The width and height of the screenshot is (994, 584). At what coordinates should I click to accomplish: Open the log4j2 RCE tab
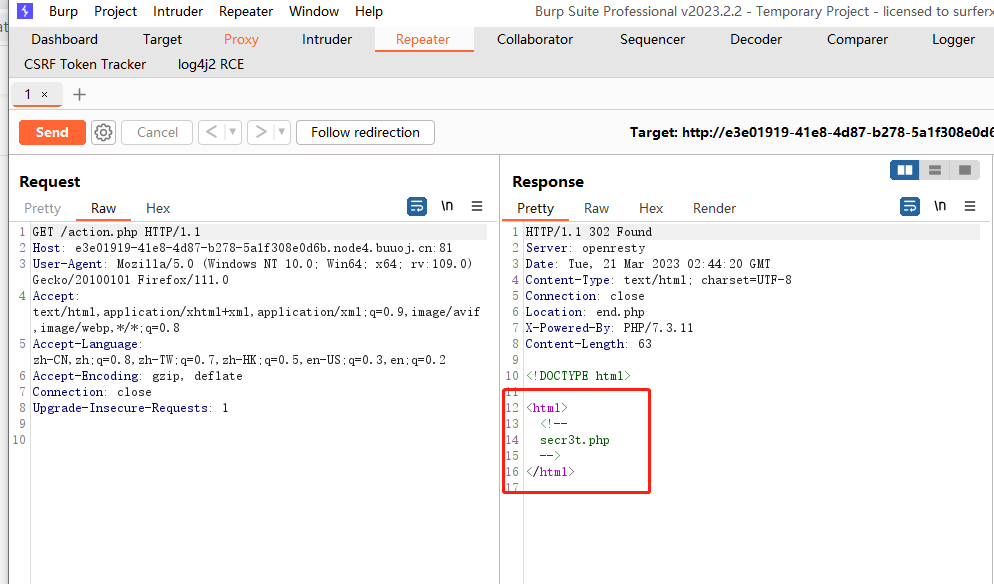211,64
